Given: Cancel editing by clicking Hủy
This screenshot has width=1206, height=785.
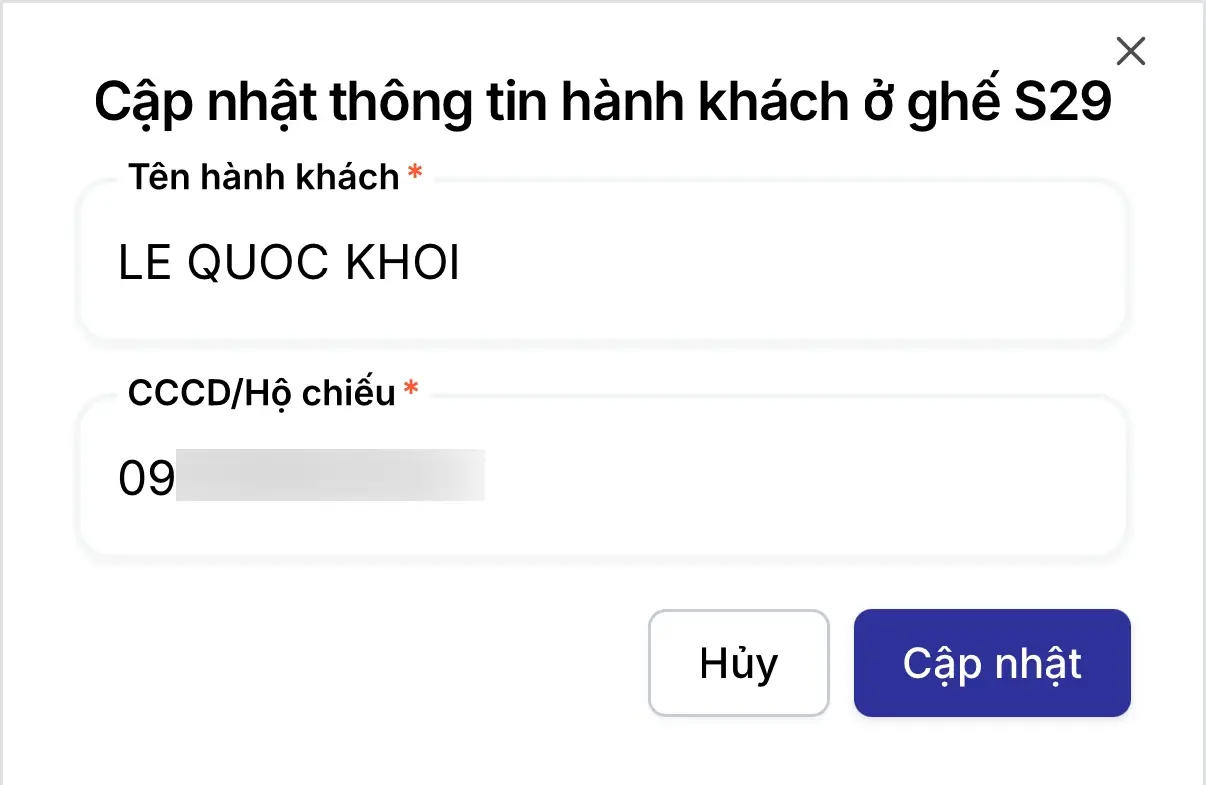Looking at the screenshot, I should (x=739, y=663).
